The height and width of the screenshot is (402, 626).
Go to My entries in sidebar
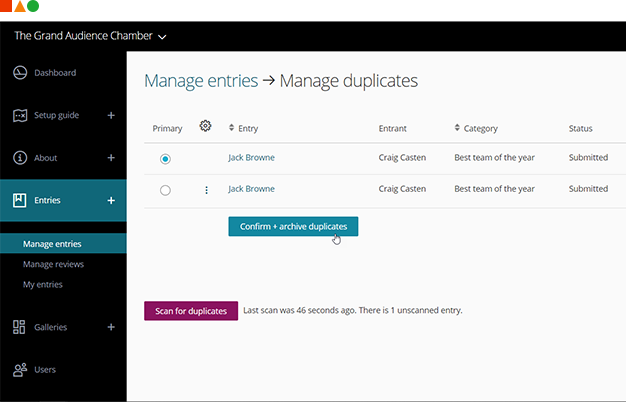point(43,285)
